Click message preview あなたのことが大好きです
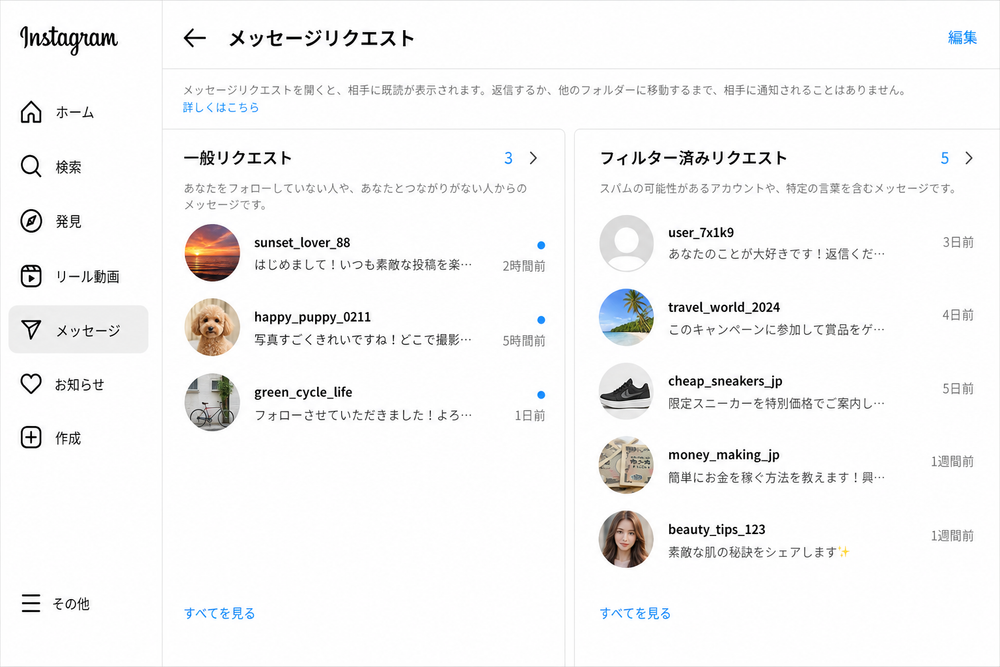 [x=776, y=254]
